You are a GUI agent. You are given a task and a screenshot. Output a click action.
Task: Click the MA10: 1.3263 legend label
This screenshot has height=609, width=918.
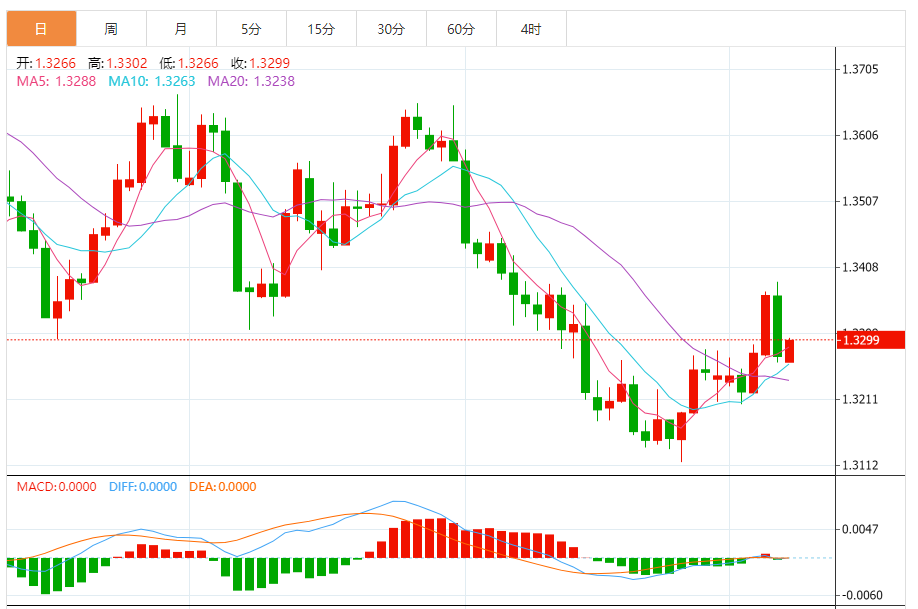click(x=152, y=81)
